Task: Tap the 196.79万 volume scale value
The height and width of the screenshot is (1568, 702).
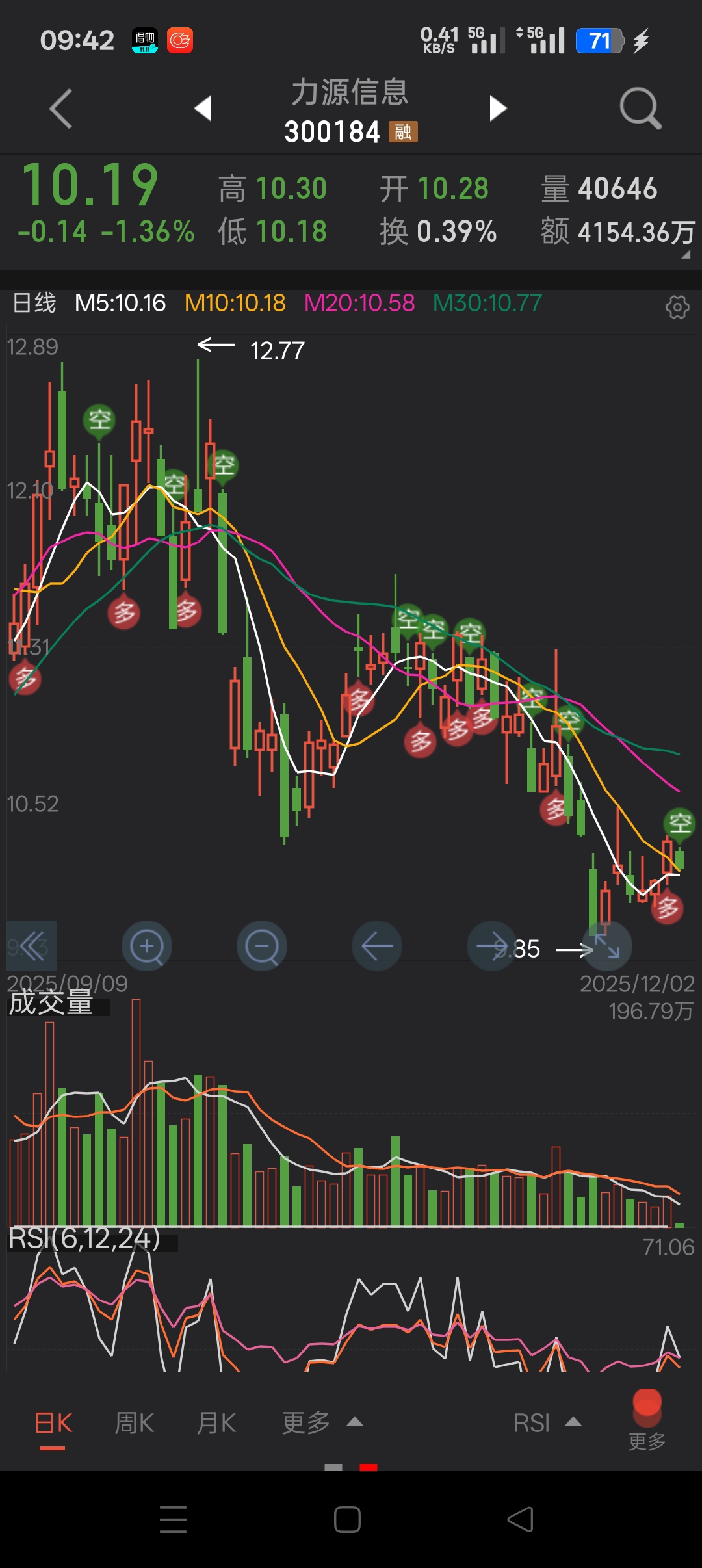Action: (651, 1011)
